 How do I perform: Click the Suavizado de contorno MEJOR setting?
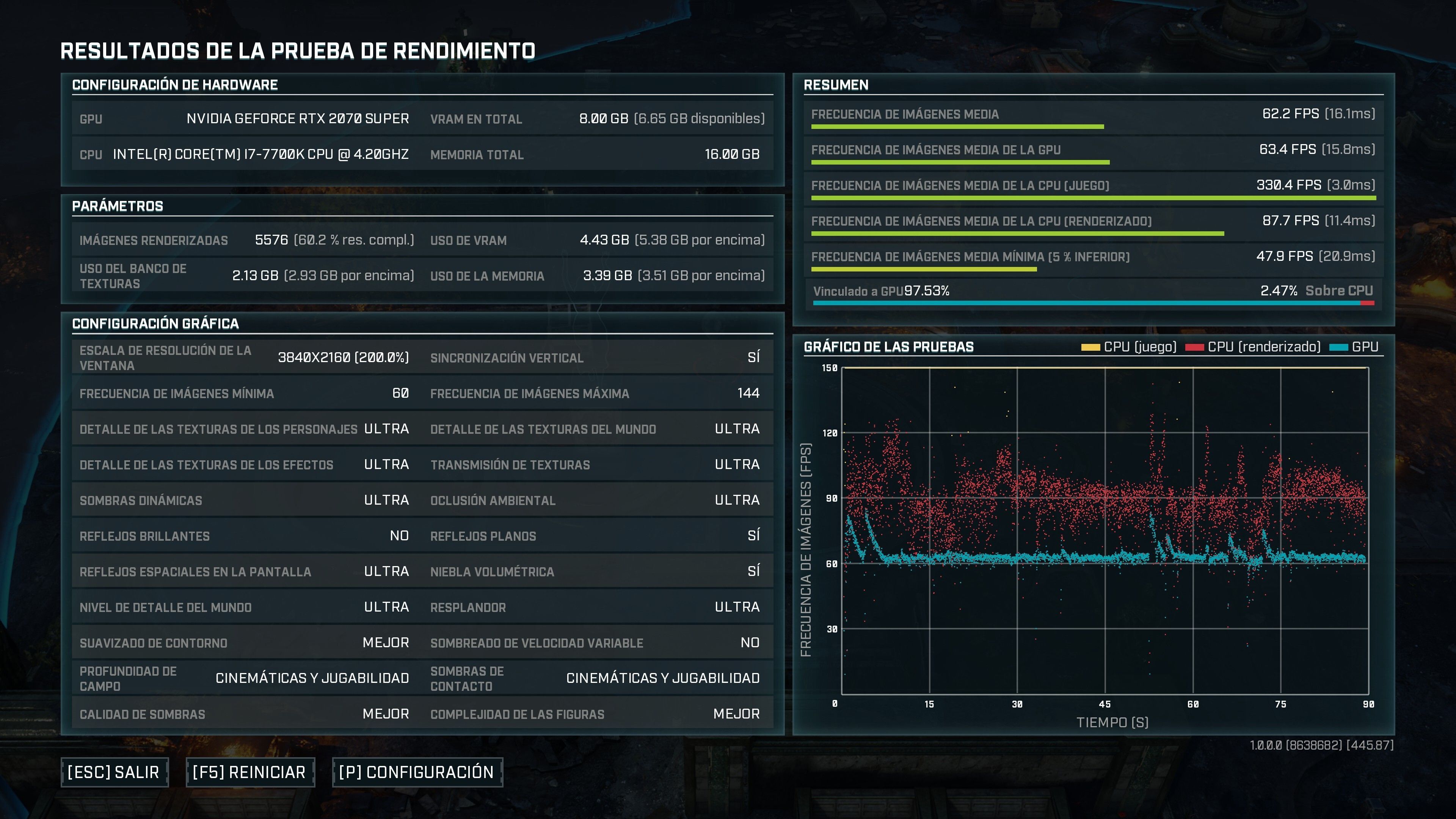[x=386, y=642]
